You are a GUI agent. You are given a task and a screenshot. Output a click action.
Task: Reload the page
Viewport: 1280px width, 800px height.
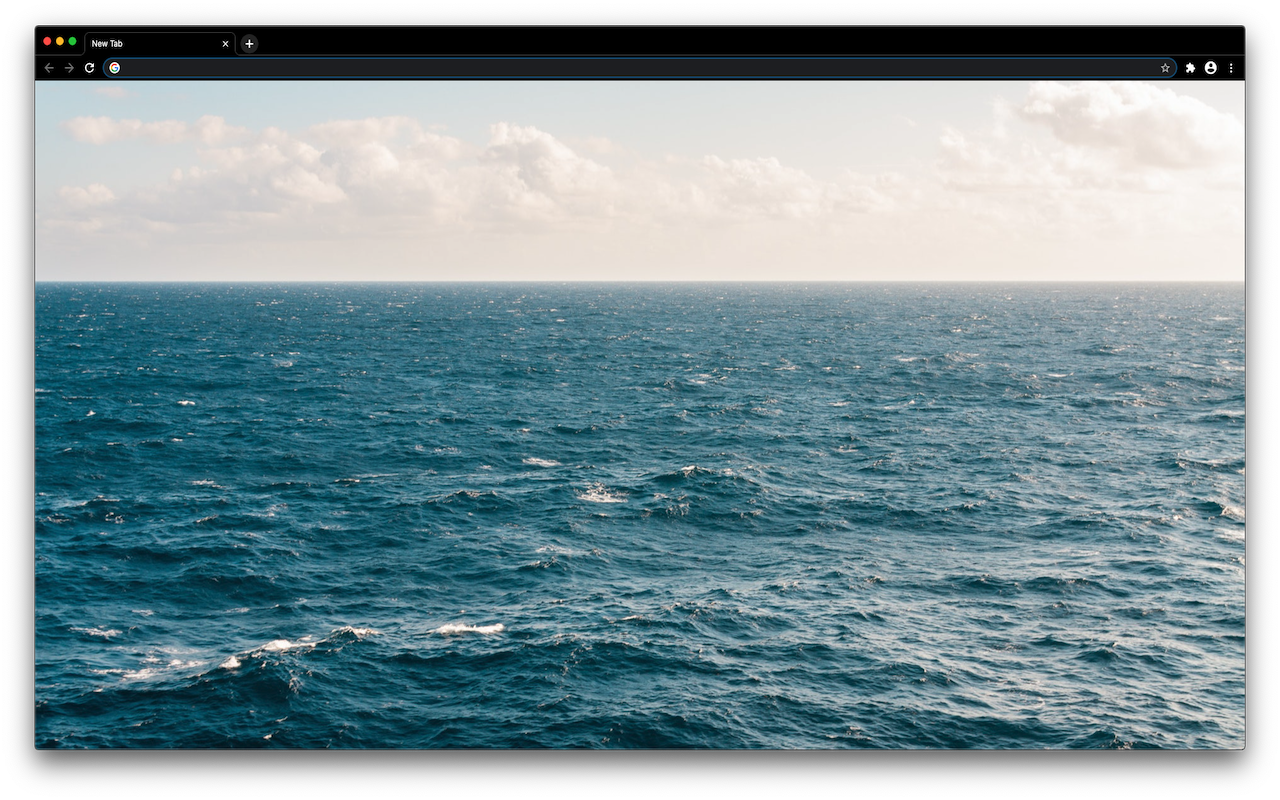(89, 68)
